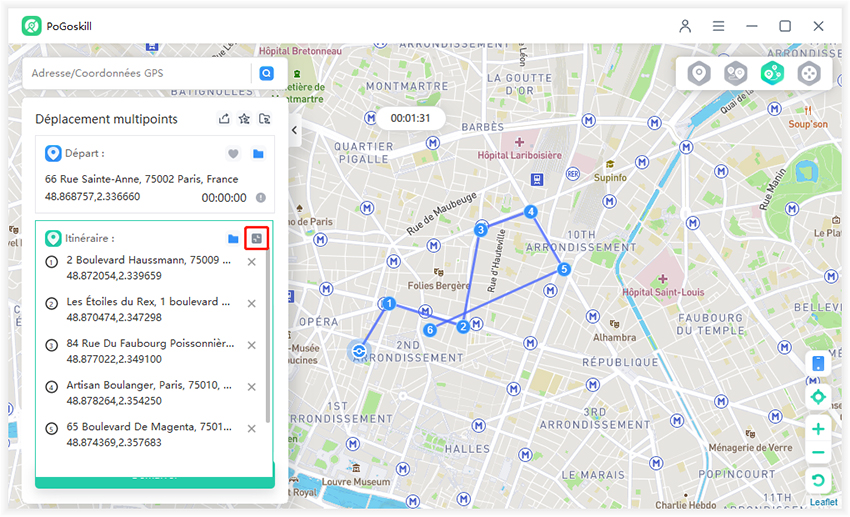Click the 00:01:31 timer bubble on map
The width and height of the screenshot is (850, 517).
(410, 118)
